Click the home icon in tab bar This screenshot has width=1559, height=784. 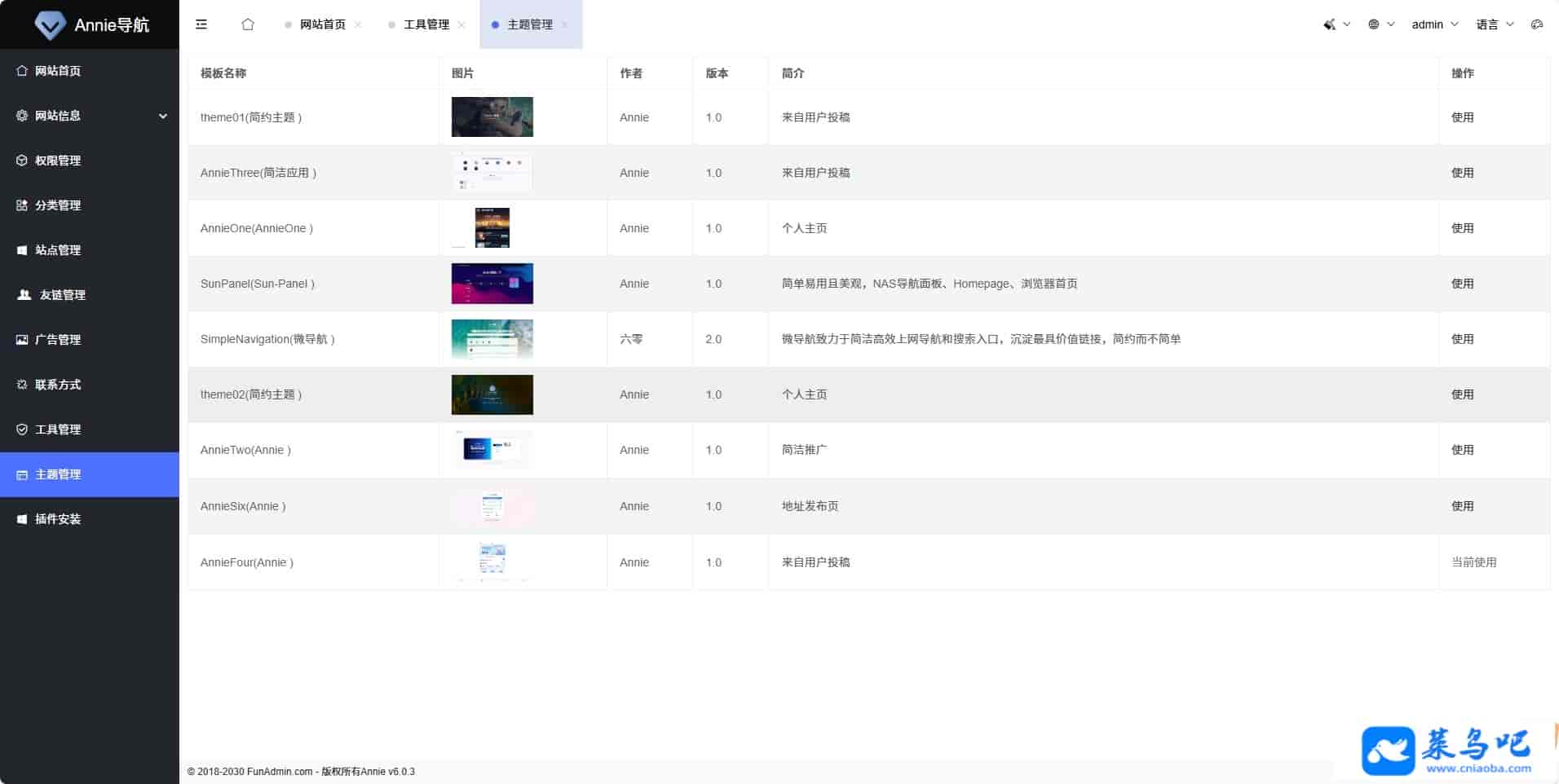pyautogui.click(x=248, y=24)
